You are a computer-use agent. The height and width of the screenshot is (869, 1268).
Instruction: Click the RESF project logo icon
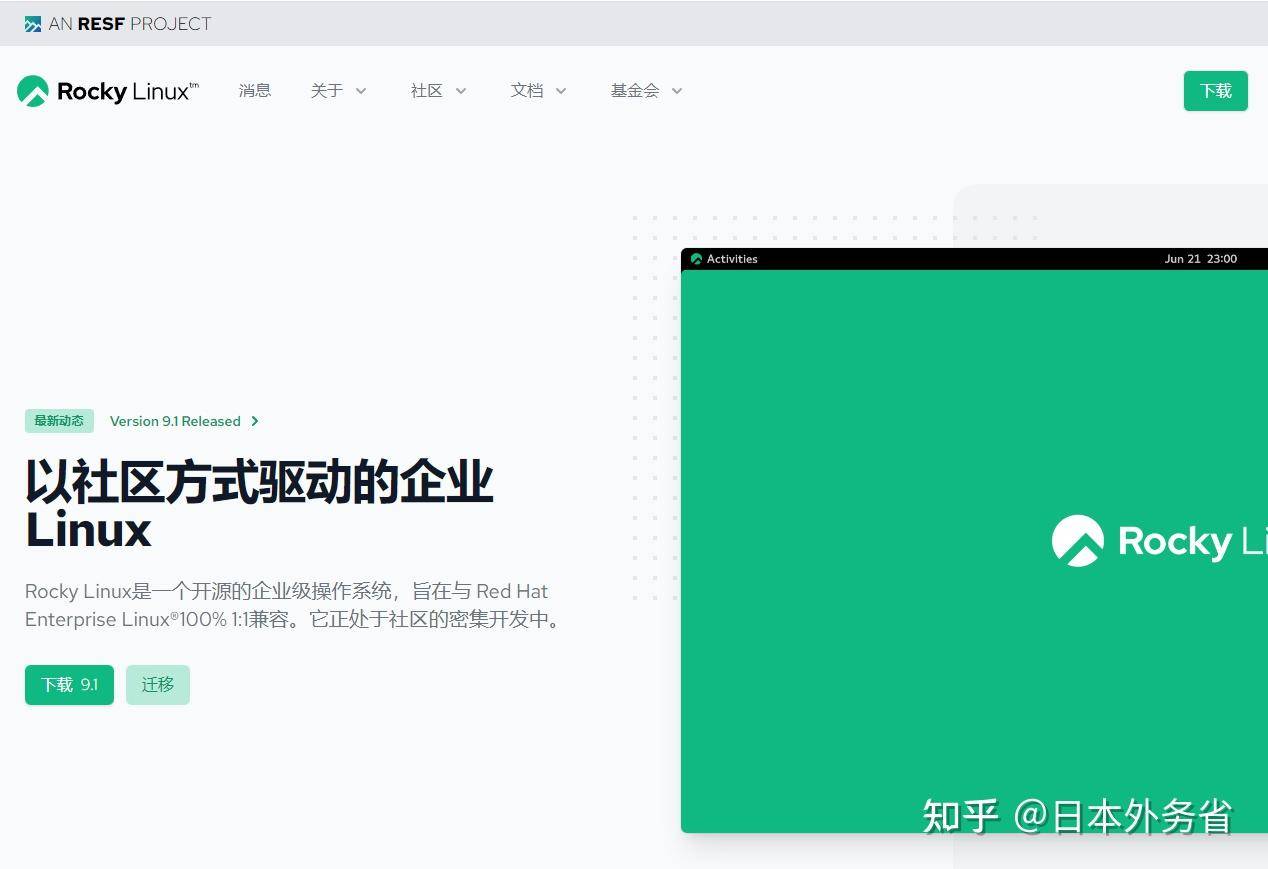33,24
